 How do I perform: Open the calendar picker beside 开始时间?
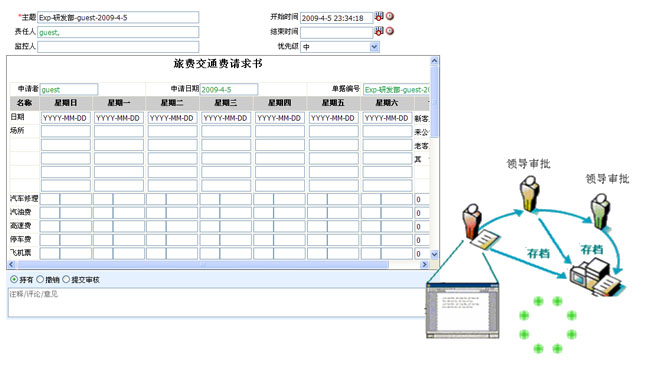379,17
